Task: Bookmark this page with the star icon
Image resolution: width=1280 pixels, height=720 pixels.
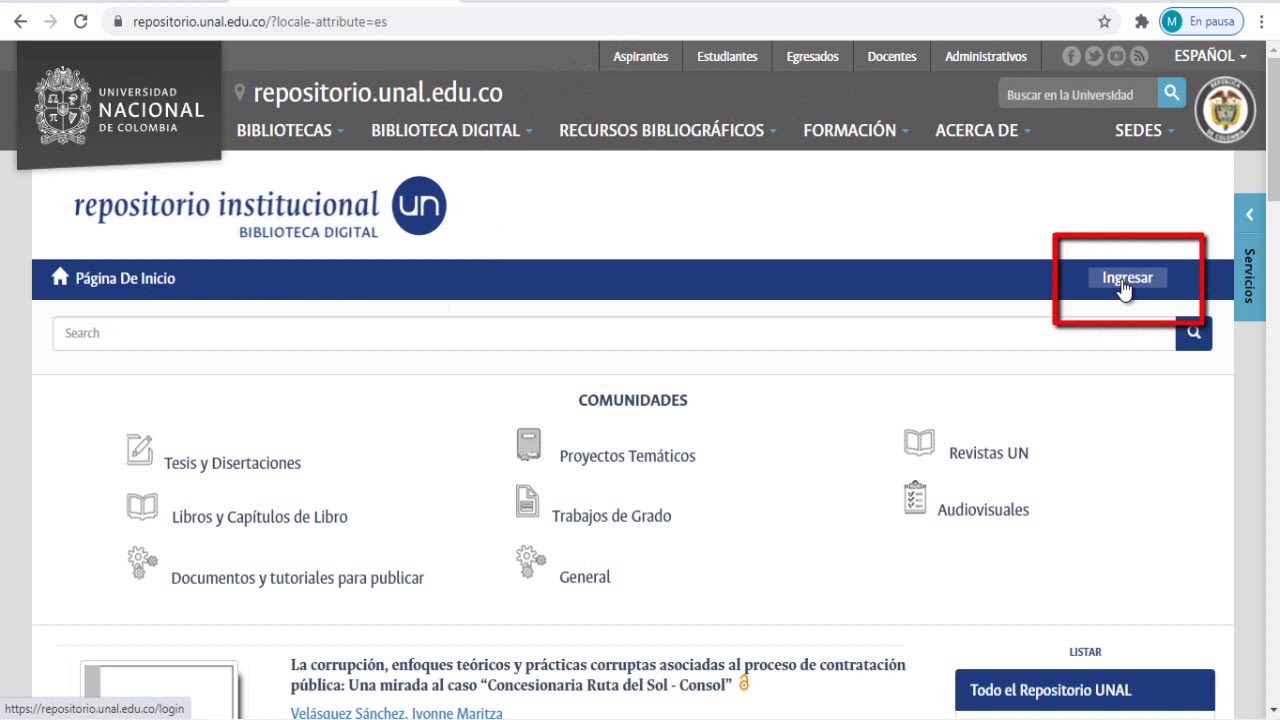Action: (x=1104, y=21)
